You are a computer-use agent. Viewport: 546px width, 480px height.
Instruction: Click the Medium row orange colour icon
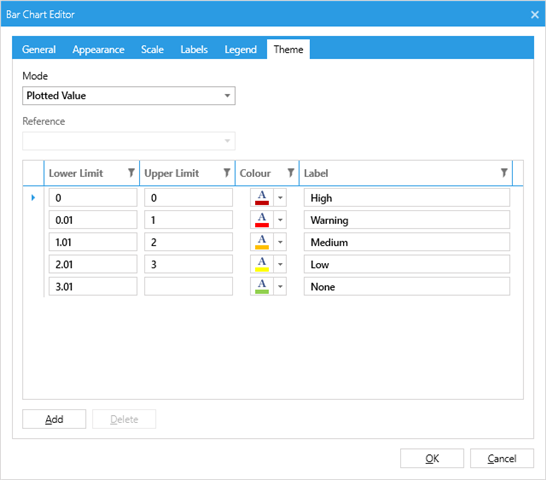pyautogui.click(x=262, y=242)
